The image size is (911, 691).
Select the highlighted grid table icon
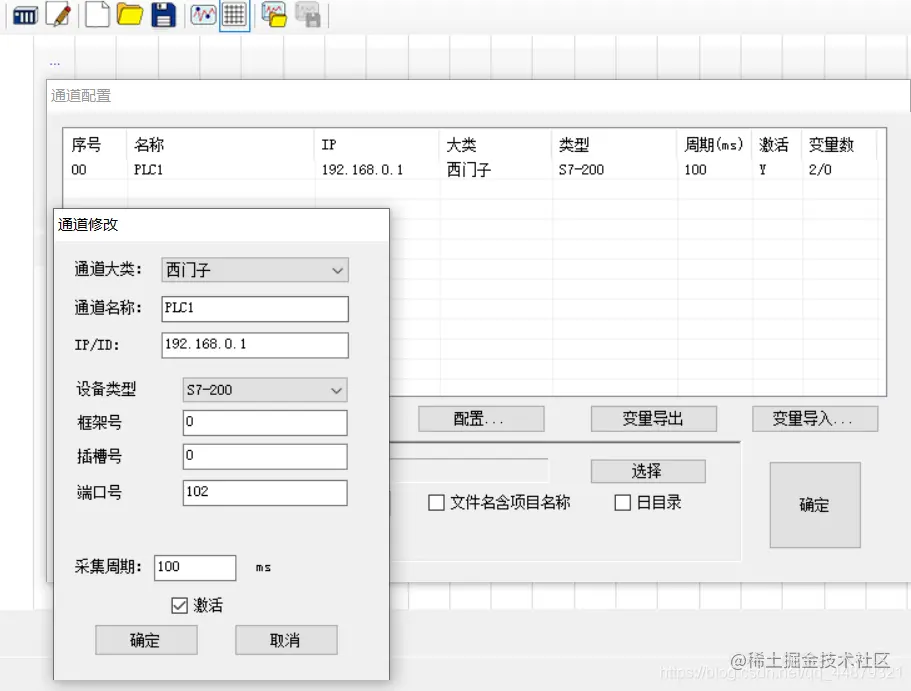[x=234, y=15]
